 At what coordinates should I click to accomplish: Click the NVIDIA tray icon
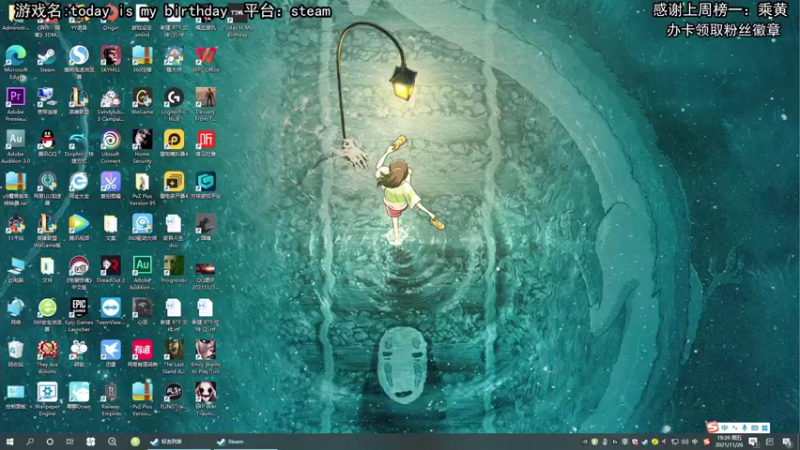(x=585, y=442)
